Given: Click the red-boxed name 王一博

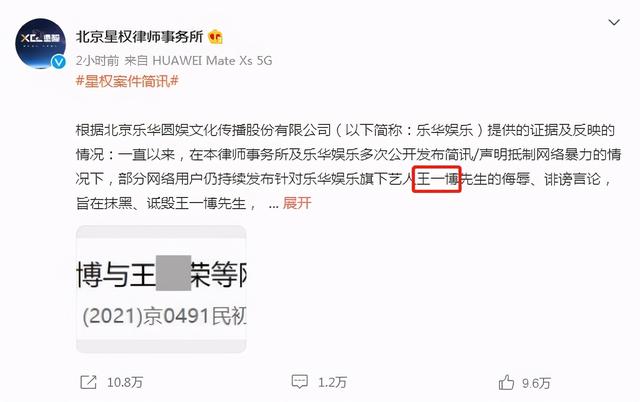Looking at the screenshot, I should (x=437, y=179).
